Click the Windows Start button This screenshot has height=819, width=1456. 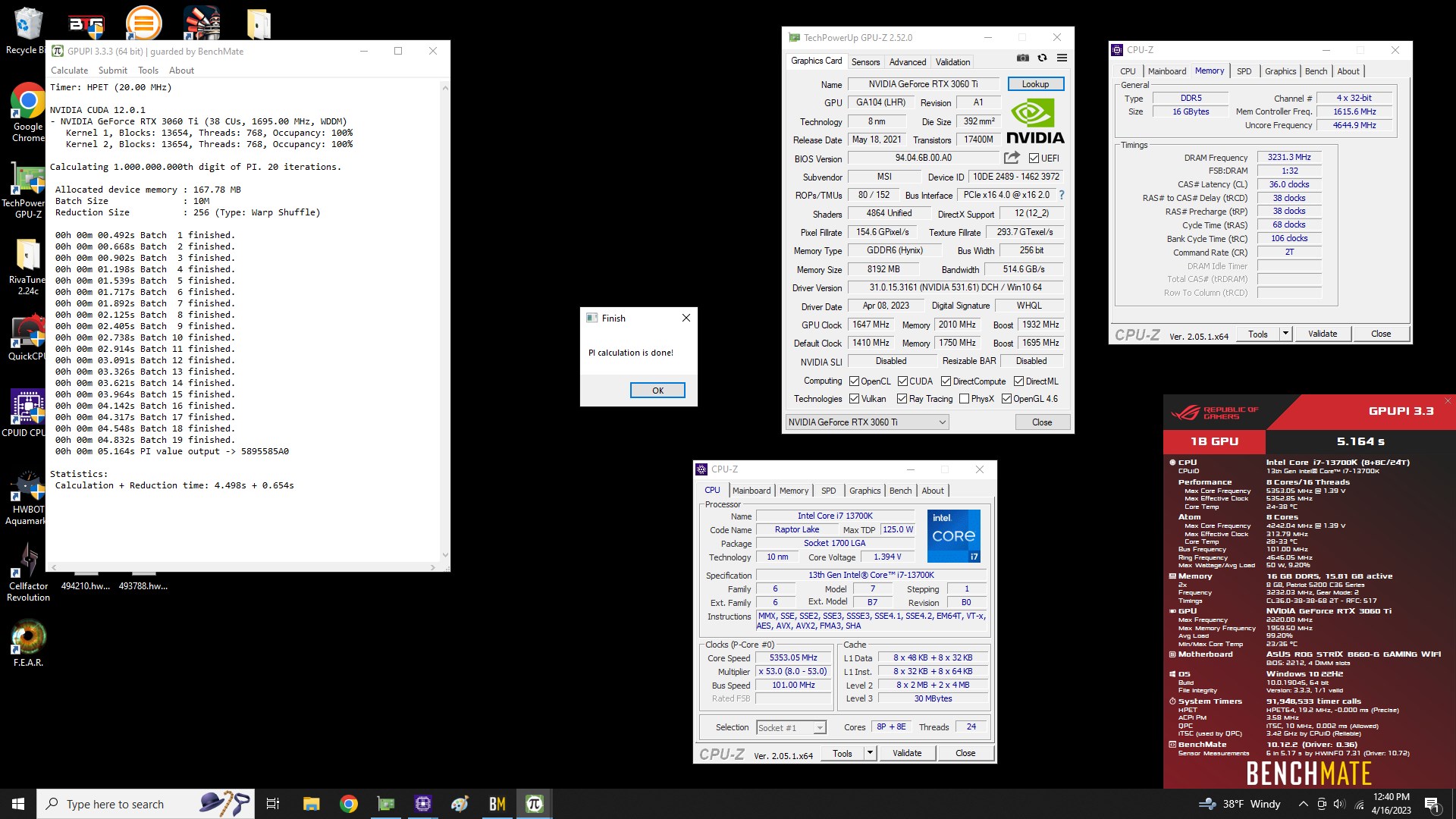[18, 804]
